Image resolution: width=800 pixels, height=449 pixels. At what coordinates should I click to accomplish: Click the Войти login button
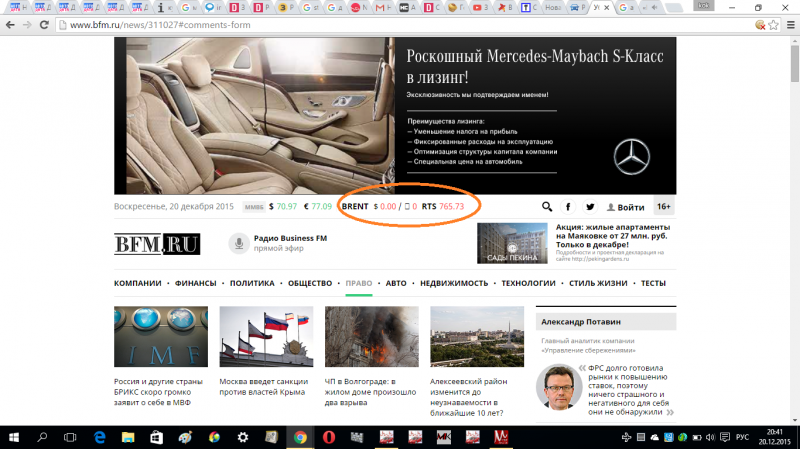click(x=625, y=207)
